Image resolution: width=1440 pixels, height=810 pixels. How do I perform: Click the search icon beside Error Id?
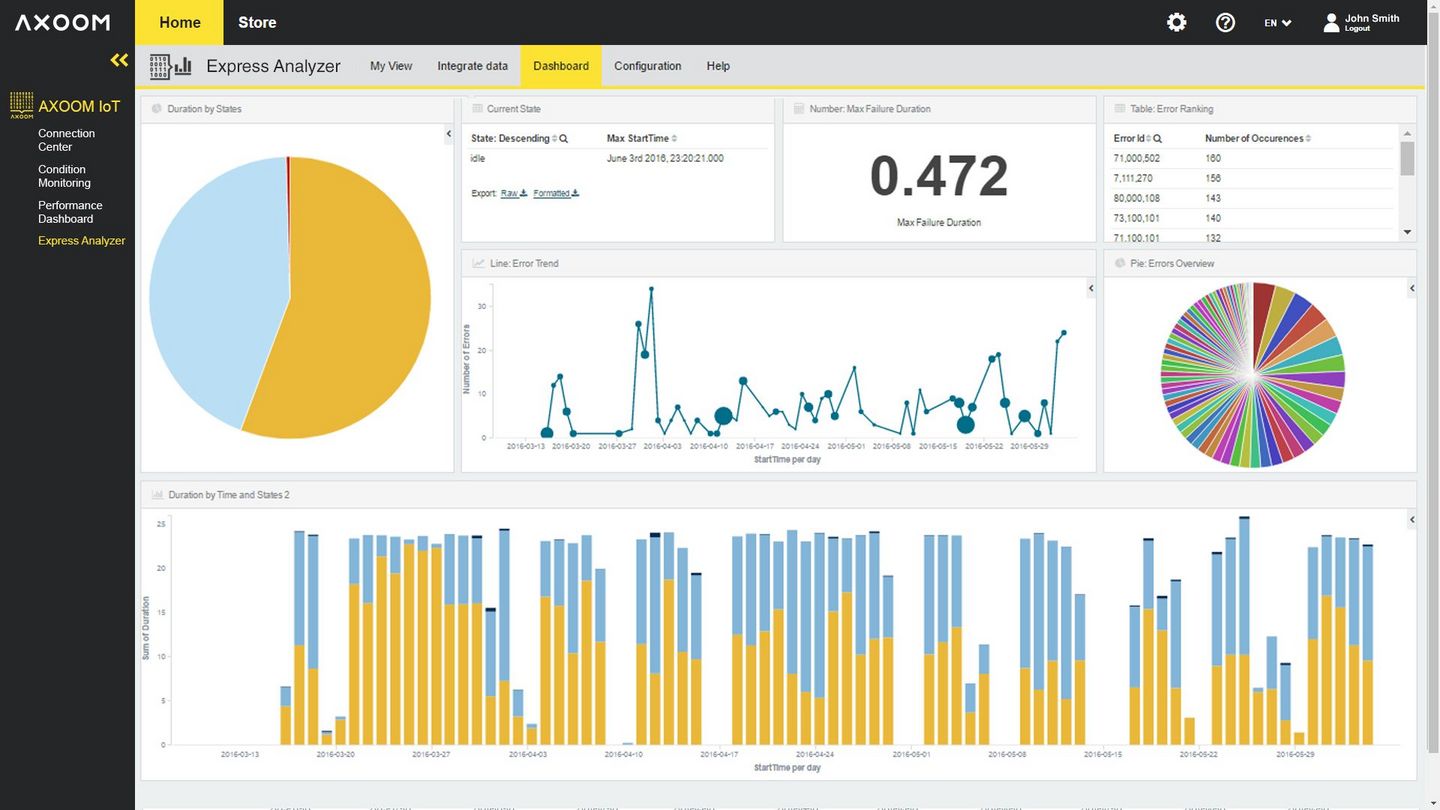1157,139
